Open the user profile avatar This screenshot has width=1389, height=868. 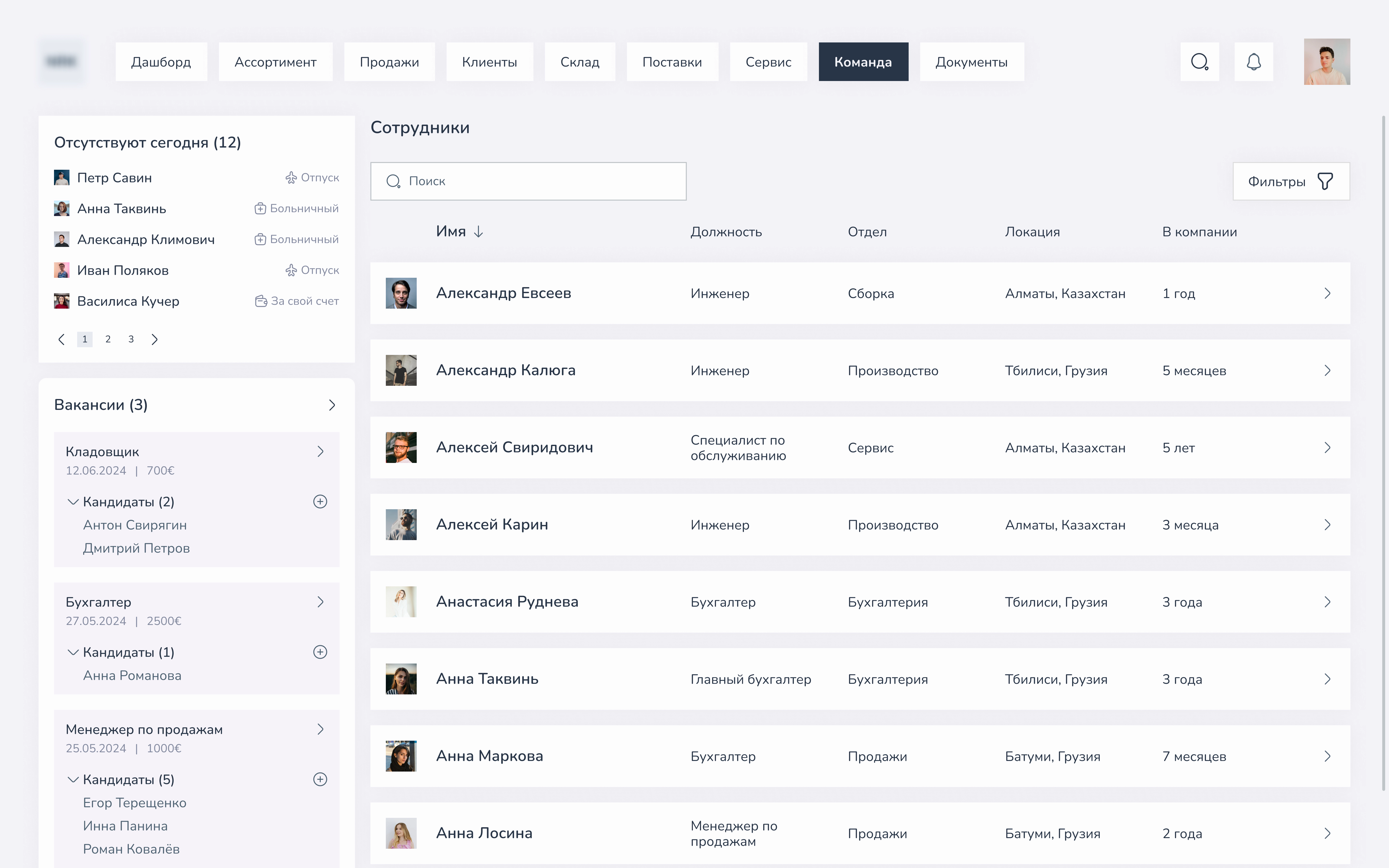pyautogui.click(x=1327, y=61)
